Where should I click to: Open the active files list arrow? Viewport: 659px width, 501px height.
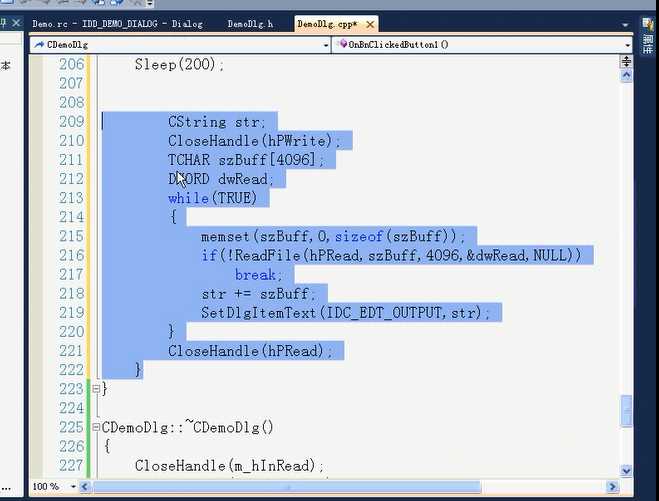[625, 25]
